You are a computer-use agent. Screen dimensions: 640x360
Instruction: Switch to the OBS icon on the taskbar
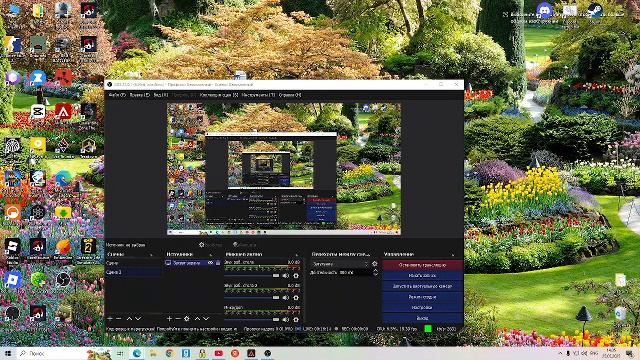(267, 353)
